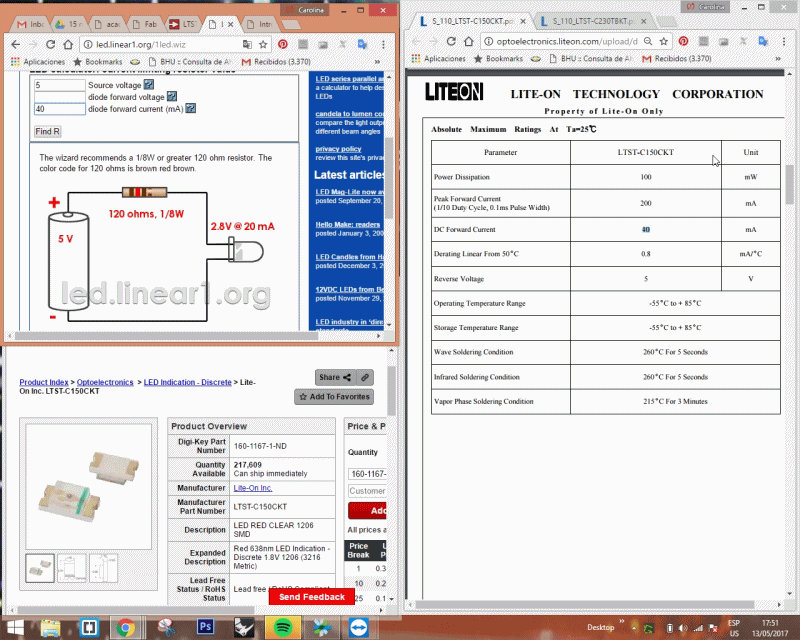Open the Product Index breadcrumb link
Image resolution: width=800 pixels, height=640 pixels.
(44, 382)
